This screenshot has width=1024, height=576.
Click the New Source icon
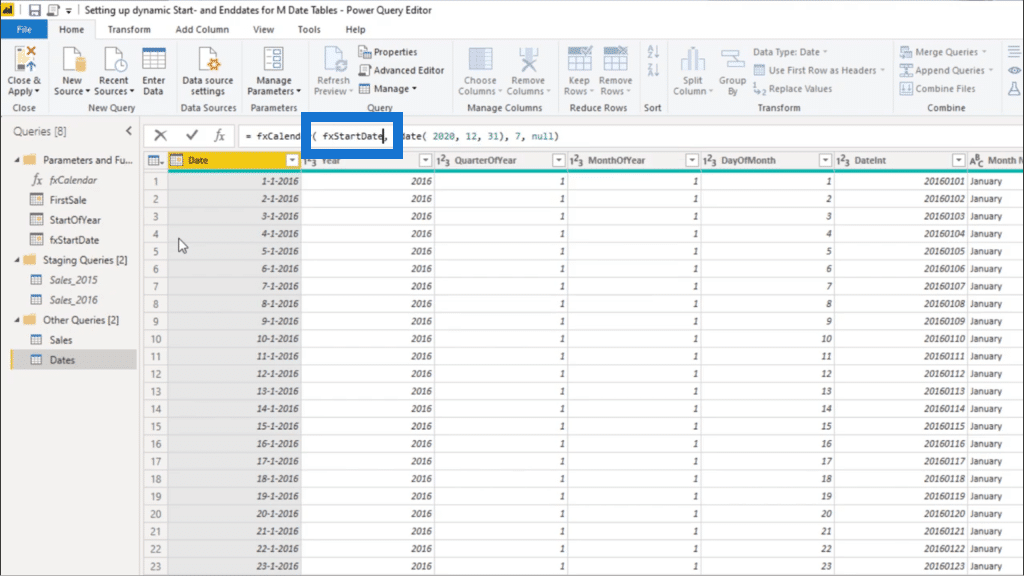[x=72, y=59]
